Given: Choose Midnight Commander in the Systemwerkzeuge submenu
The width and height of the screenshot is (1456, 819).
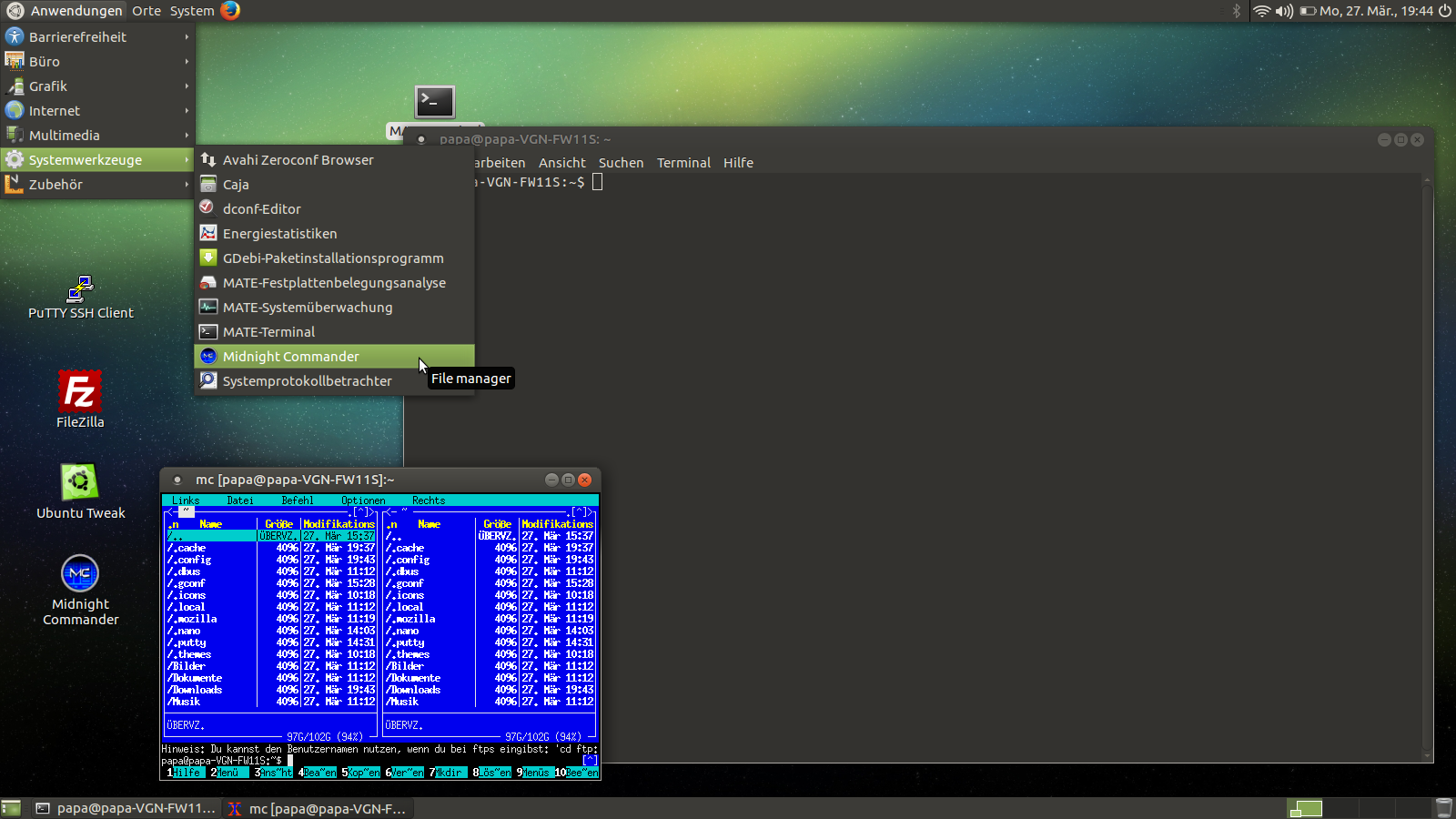Looking at the screenshot, I should click(335, 356).
